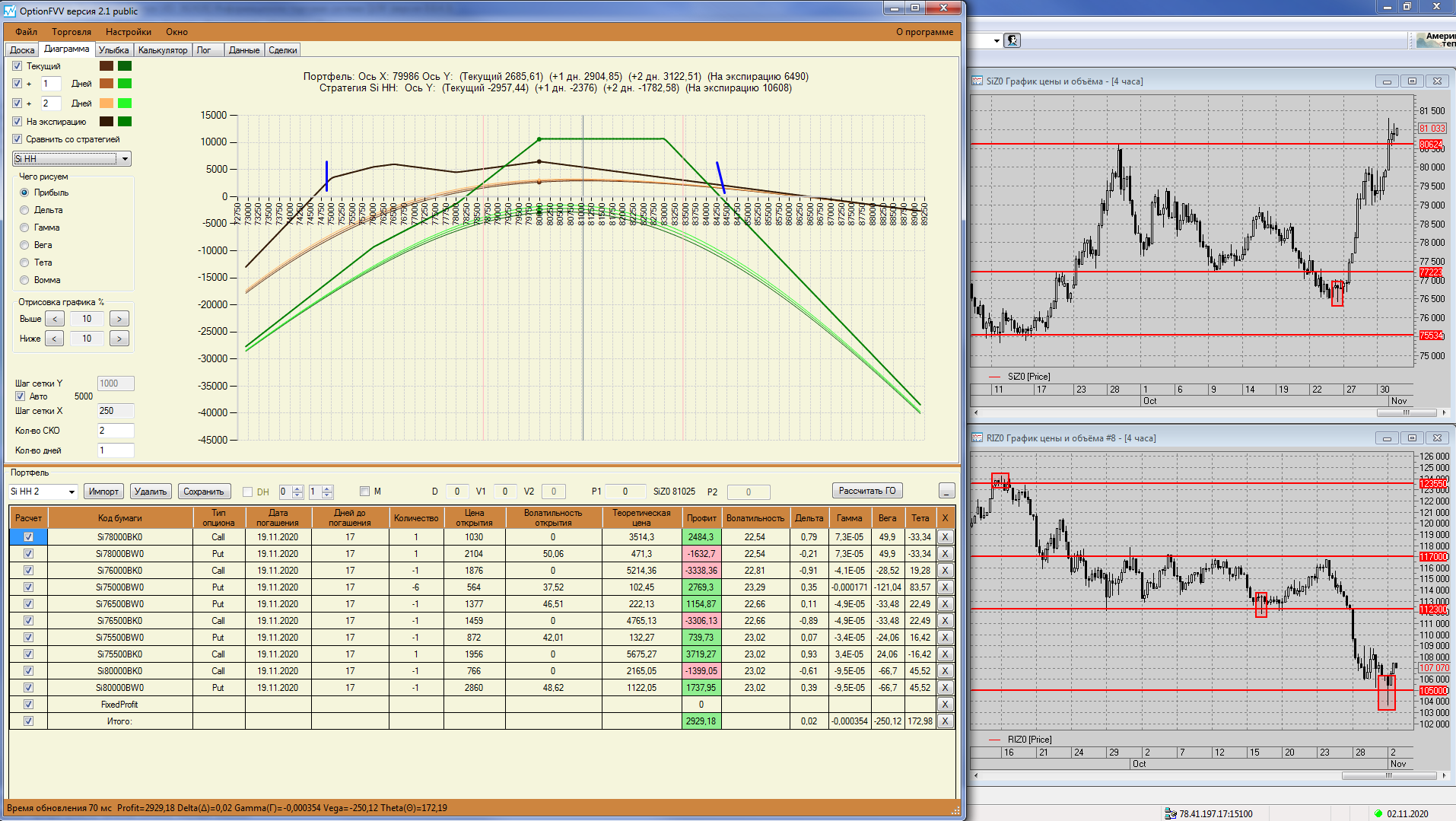
Task: Toggle the +1 Дней checkbox
Action: pos(17,84)
